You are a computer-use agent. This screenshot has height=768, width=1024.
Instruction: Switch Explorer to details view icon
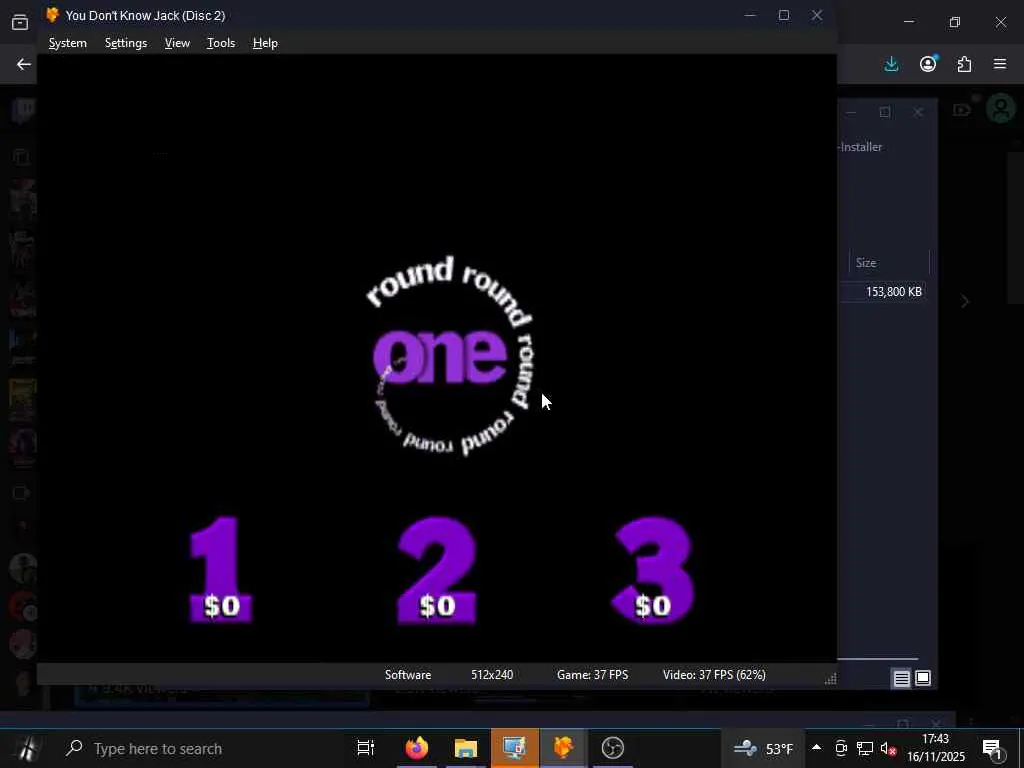[x=902, y=679]
